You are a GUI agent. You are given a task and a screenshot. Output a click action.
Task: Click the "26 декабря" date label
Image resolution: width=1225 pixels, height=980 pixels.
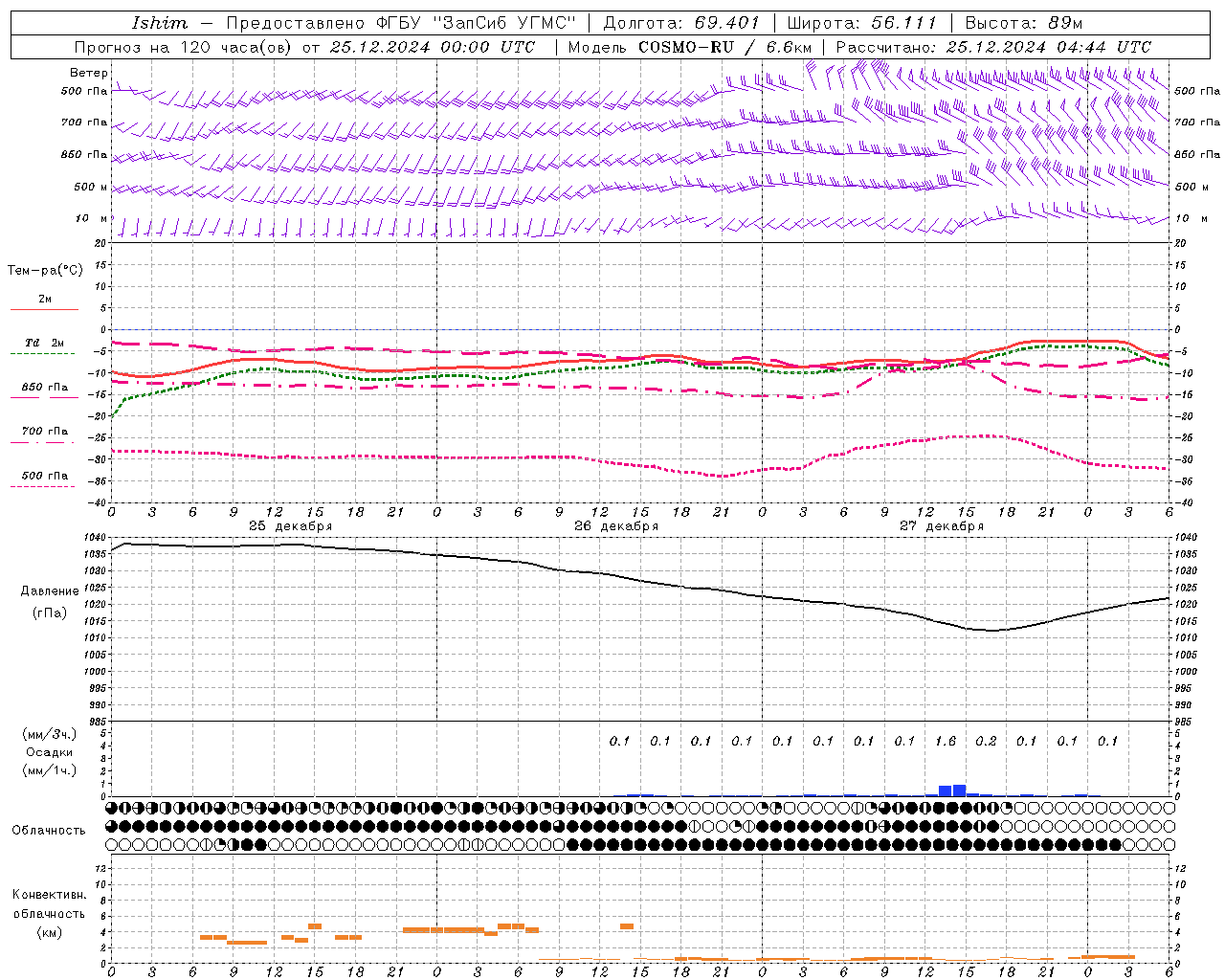616,526
